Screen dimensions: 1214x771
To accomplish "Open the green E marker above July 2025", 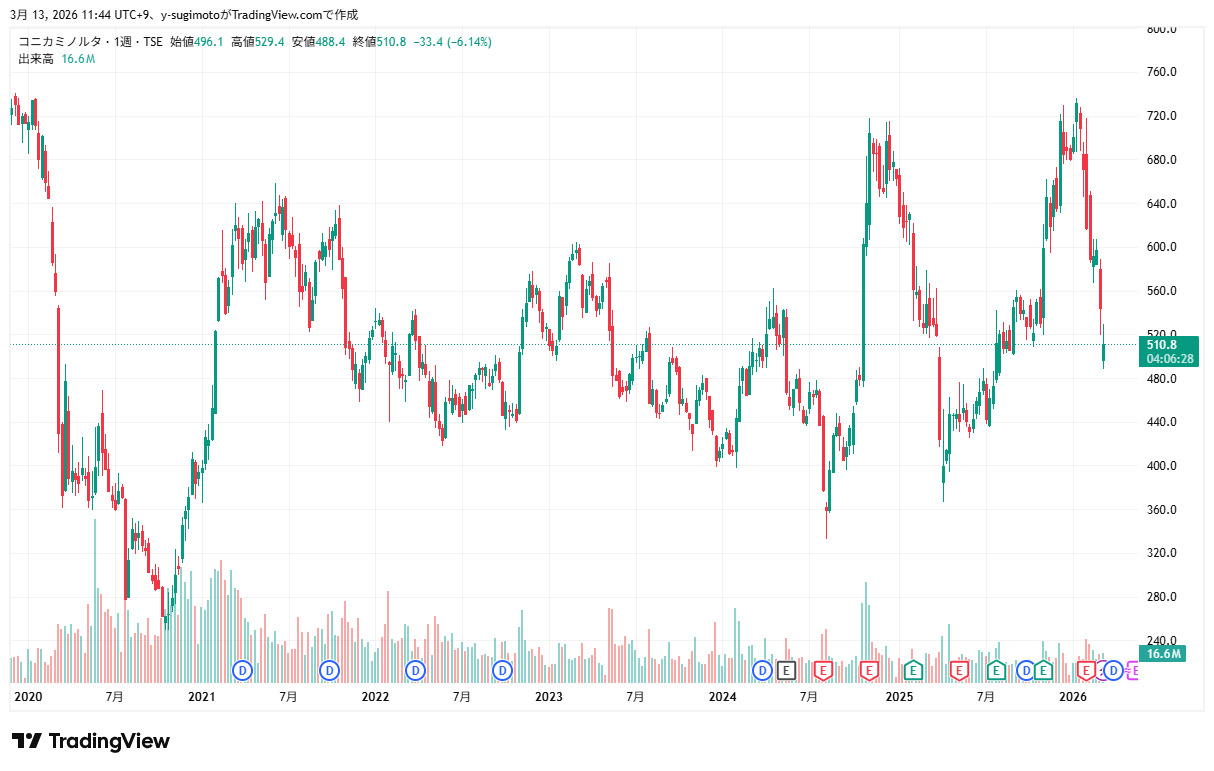I will coord(996,670).
